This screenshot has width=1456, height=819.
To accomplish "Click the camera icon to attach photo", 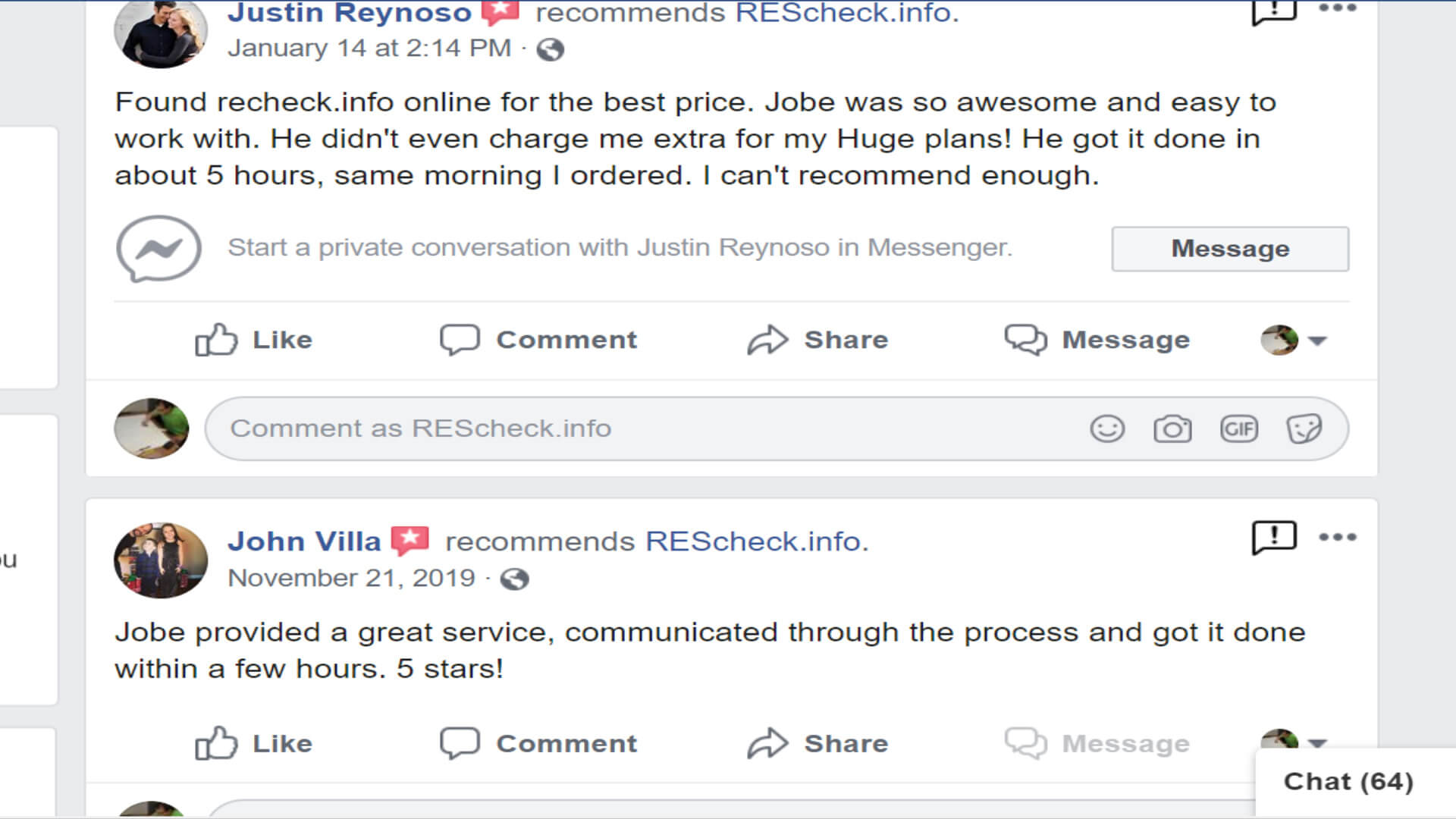I will [1172, 429].
